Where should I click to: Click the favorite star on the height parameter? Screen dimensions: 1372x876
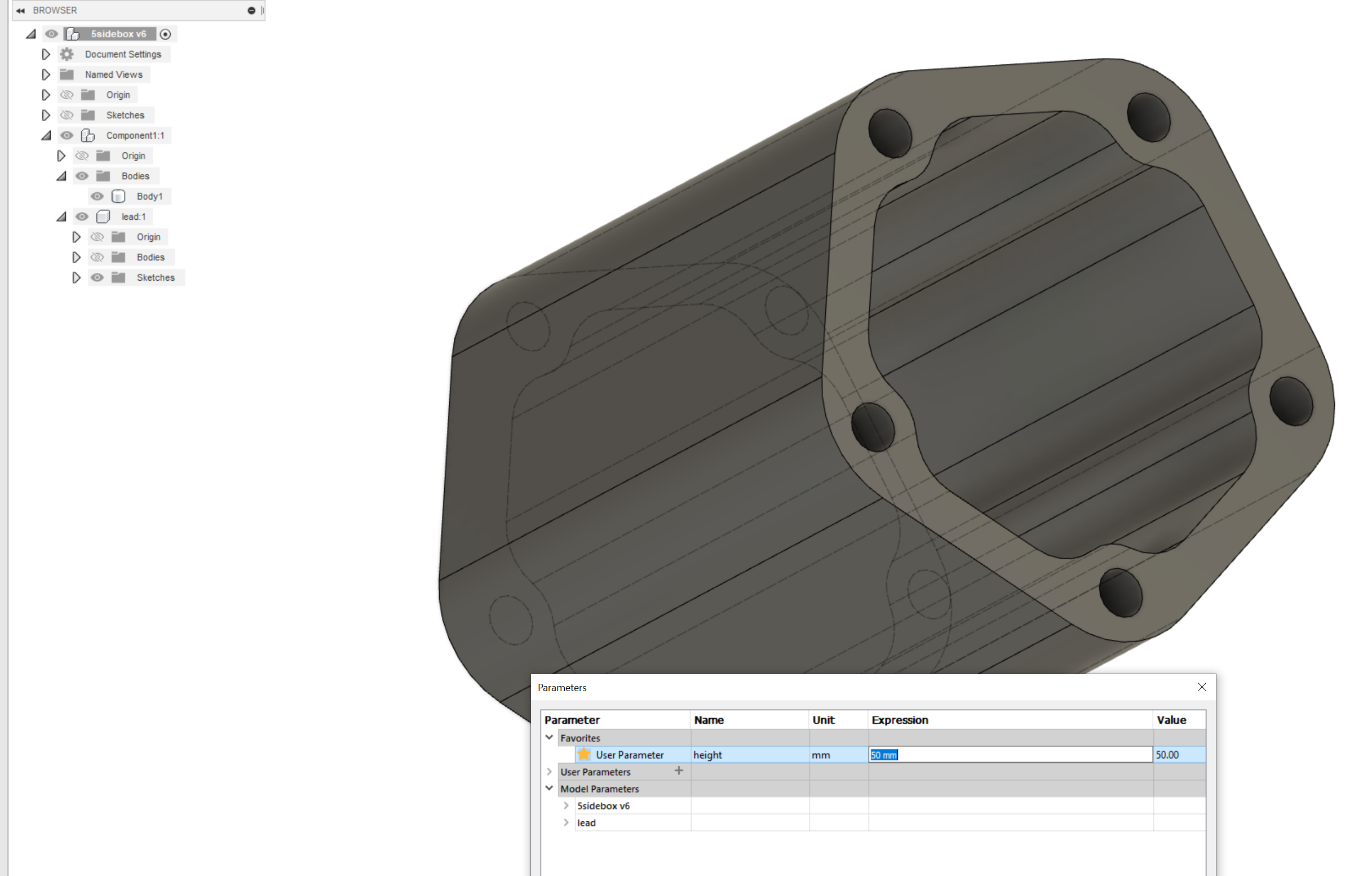(584, 754)
